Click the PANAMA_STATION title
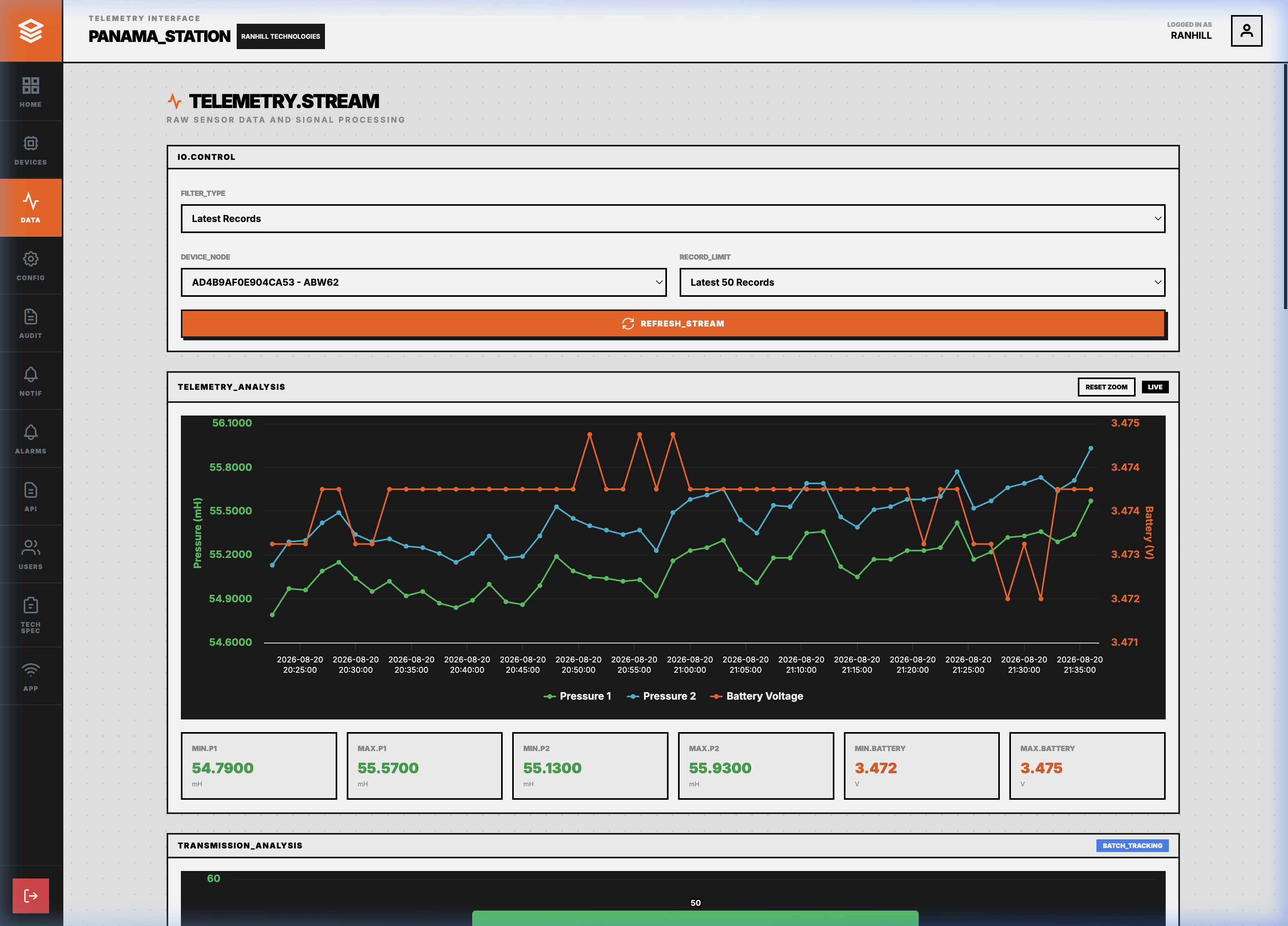The height and width of the screenshot is (926, 1288). click(x=159, y=36)
